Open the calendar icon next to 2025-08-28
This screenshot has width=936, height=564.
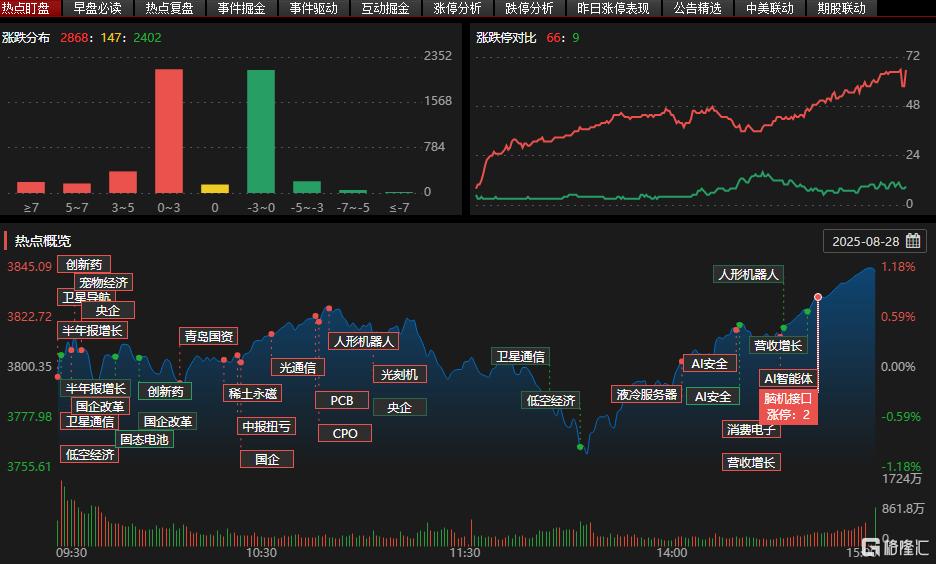[x=913, y=242]
